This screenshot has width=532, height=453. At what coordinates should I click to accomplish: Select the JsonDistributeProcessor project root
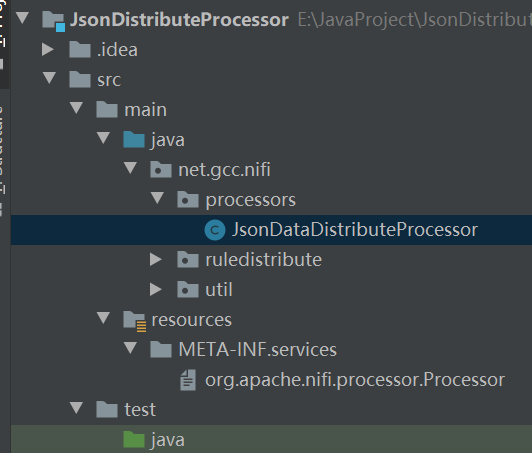[x=179, y=20]
